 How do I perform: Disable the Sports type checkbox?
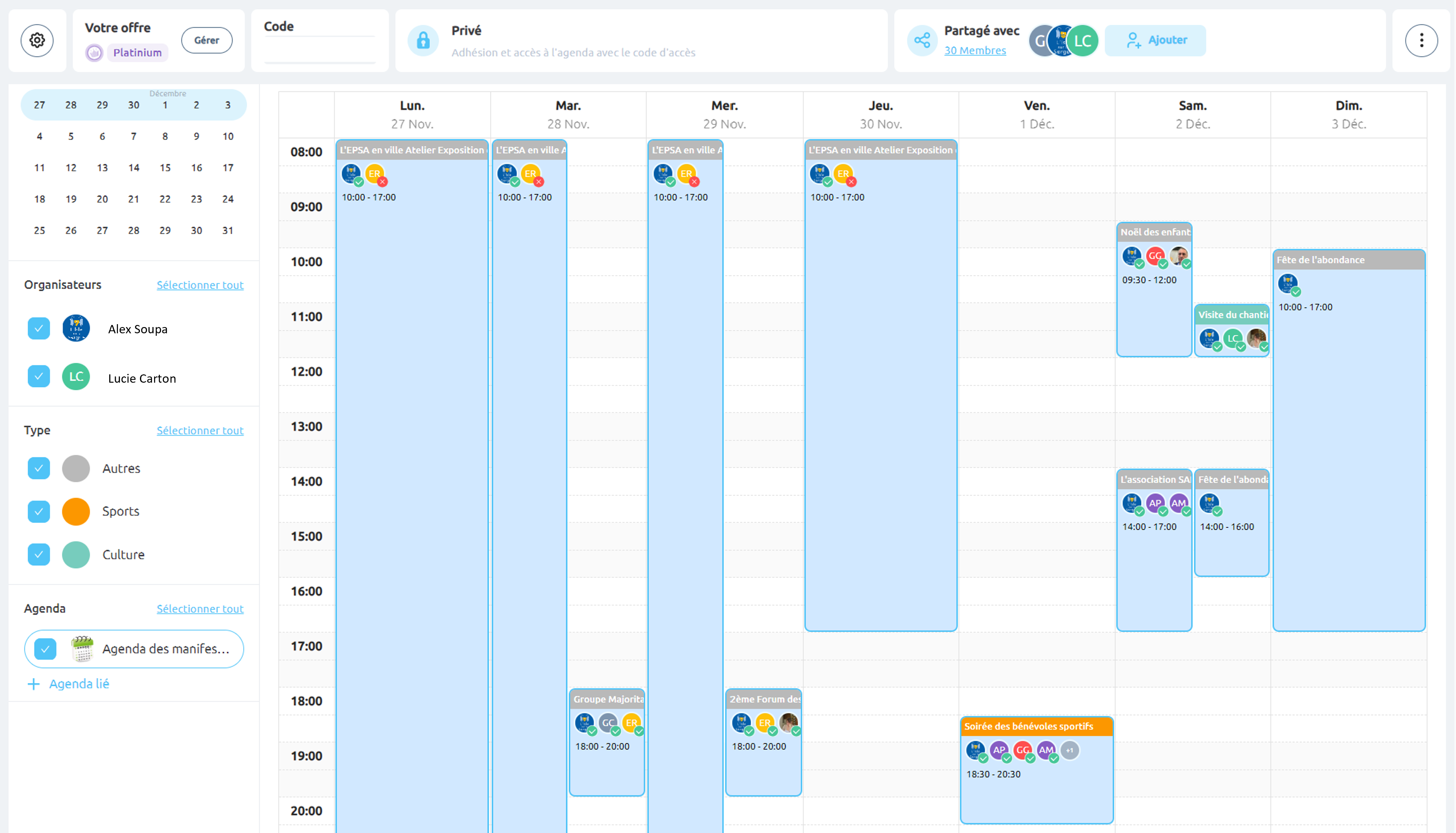click(x=39, y=511)
